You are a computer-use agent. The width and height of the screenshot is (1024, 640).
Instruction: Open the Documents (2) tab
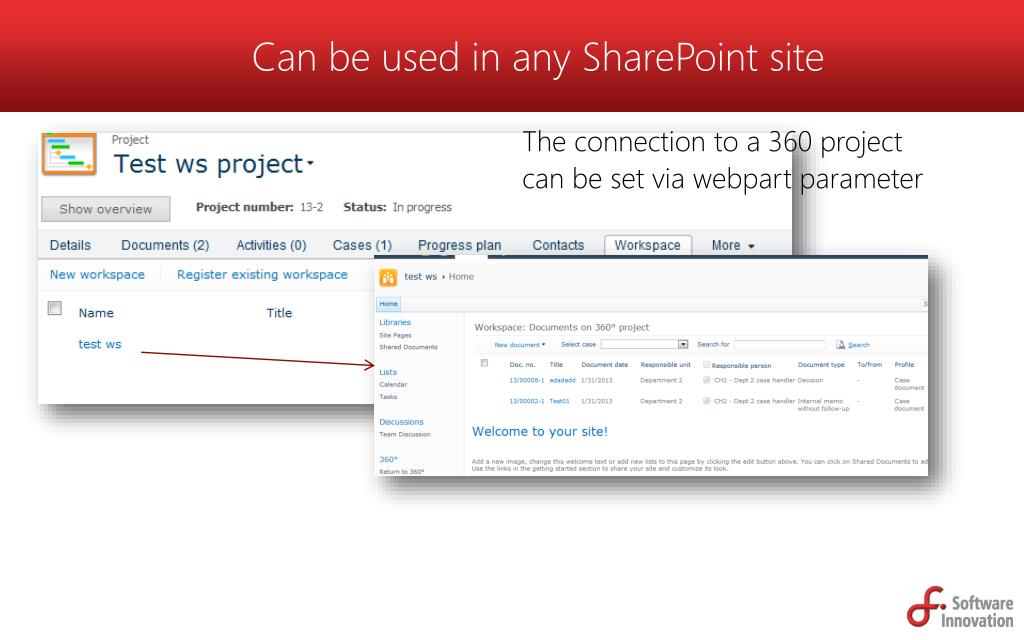pos(165,246)
